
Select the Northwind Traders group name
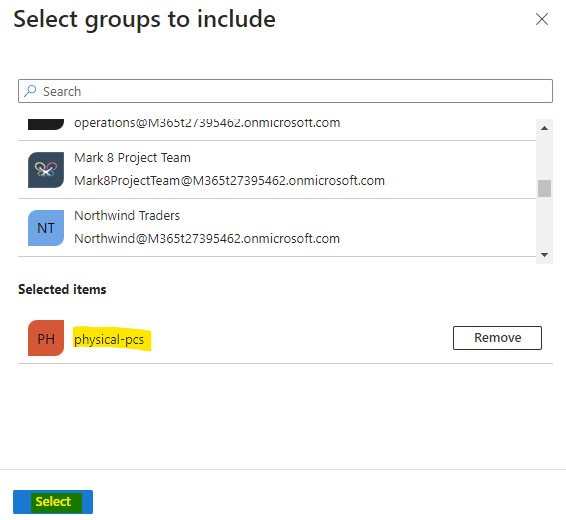[127, 215]
